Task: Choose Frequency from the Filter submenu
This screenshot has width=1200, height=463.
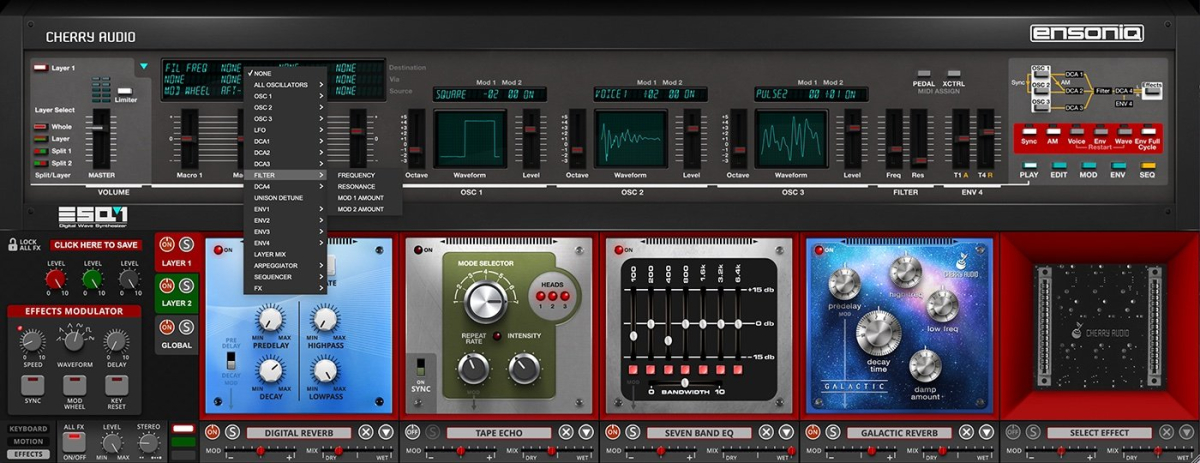Action: coord(367,175)
